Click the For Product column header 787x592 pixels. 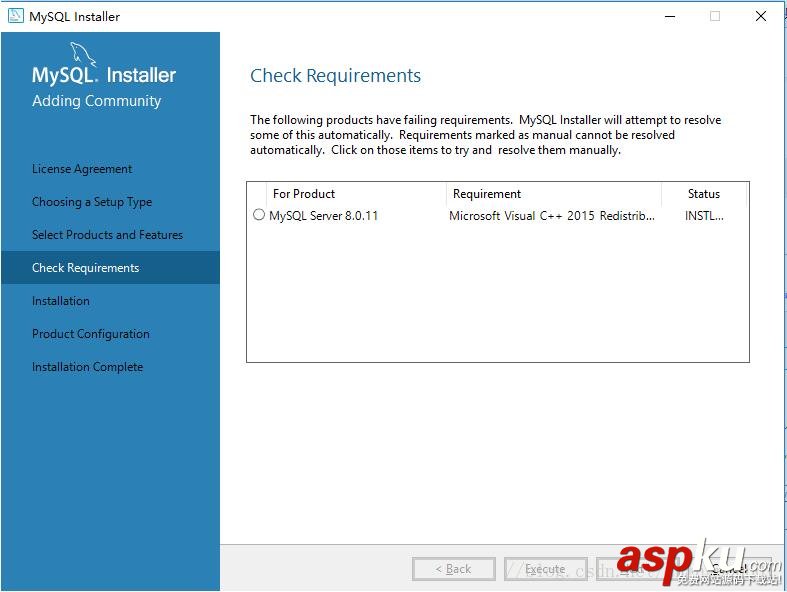[x=355, y=194]
